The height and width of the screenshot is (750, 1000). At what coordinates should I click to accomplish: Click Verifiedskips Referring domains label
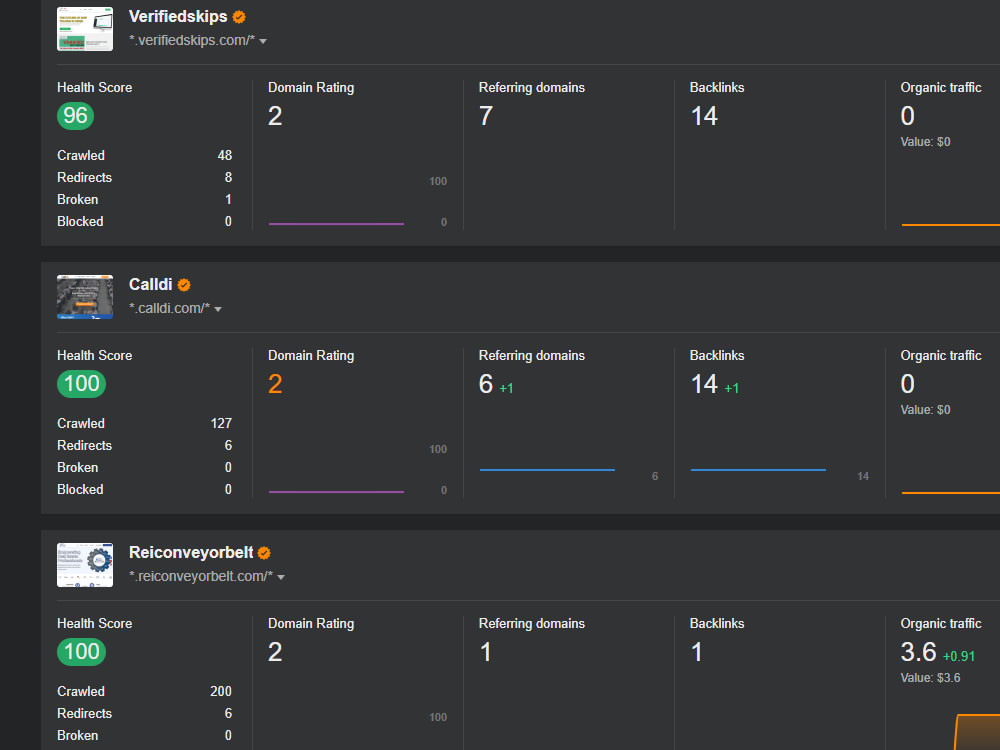tap(532, 87)
